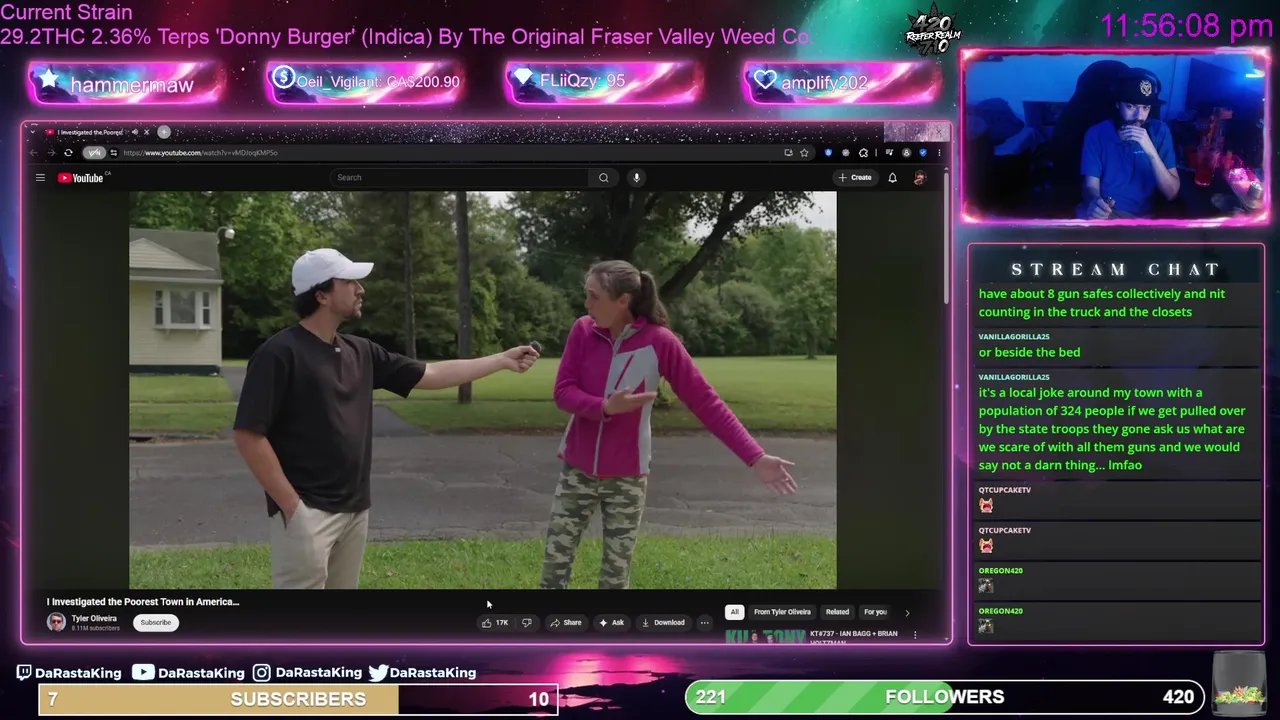Viewport: 1280px width, 720px height.
Task: Click Tyler Oliveira's channel avatar
Action: pyautogui.click(x=56, y=622)
